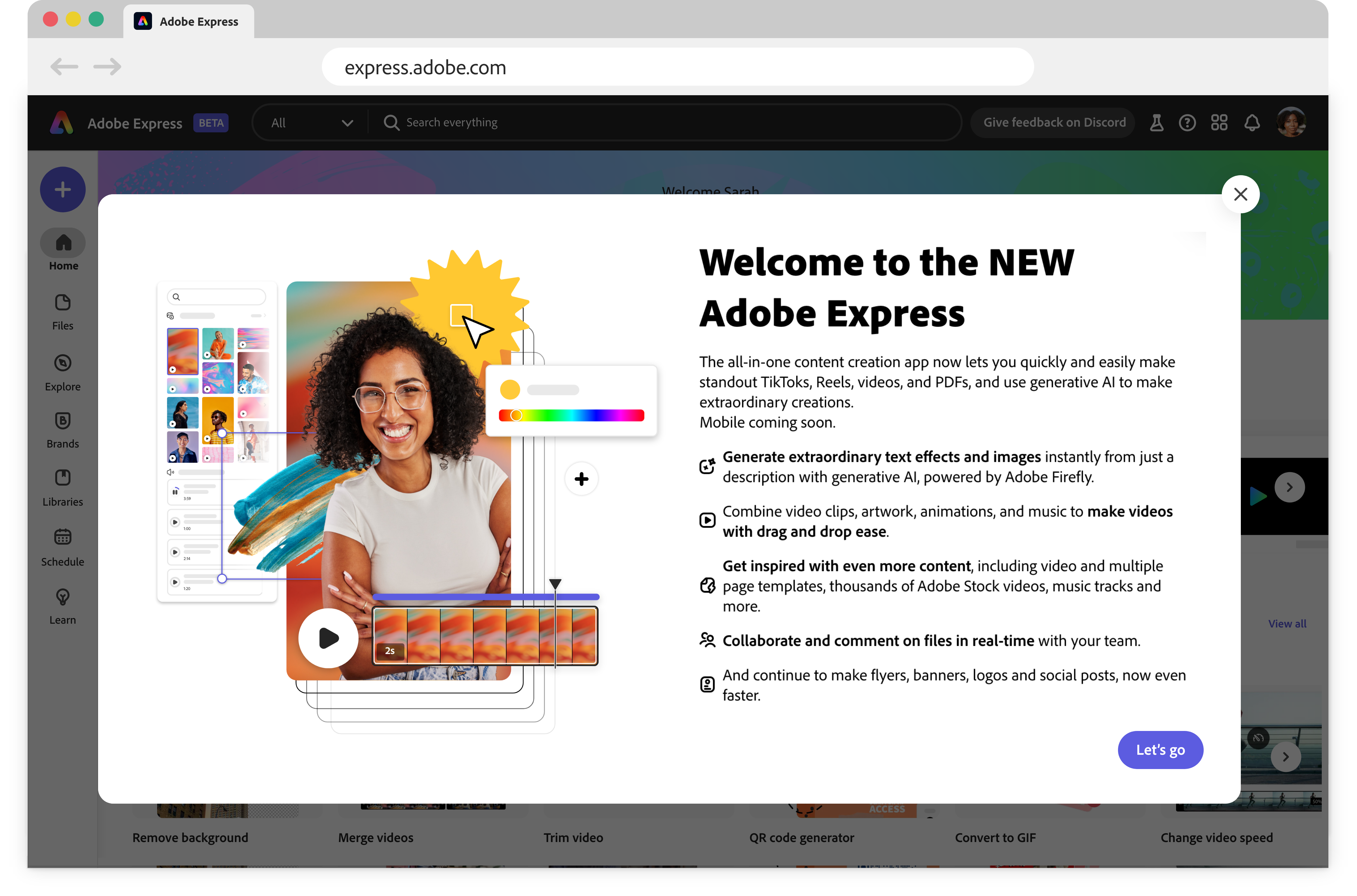Click the beaker experiments icon

coord(1156,123)
